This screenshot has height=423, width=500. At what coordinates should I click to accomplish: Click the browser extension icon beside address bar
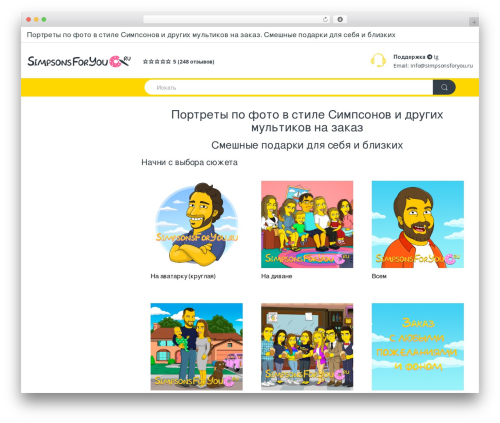(x=340, y=19)
